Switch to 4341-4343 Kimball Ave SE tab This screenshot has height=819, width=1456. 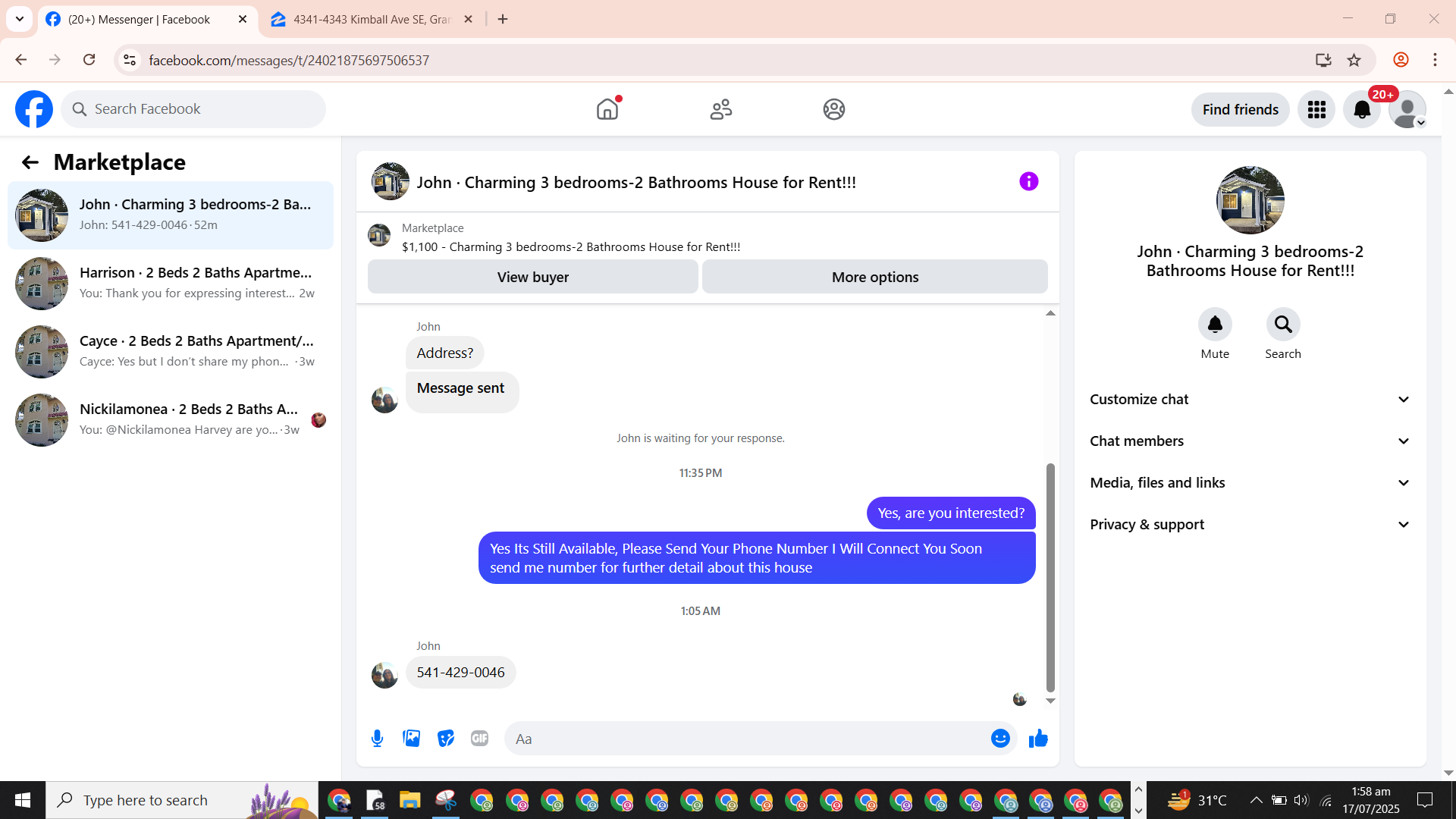[372, 20]
